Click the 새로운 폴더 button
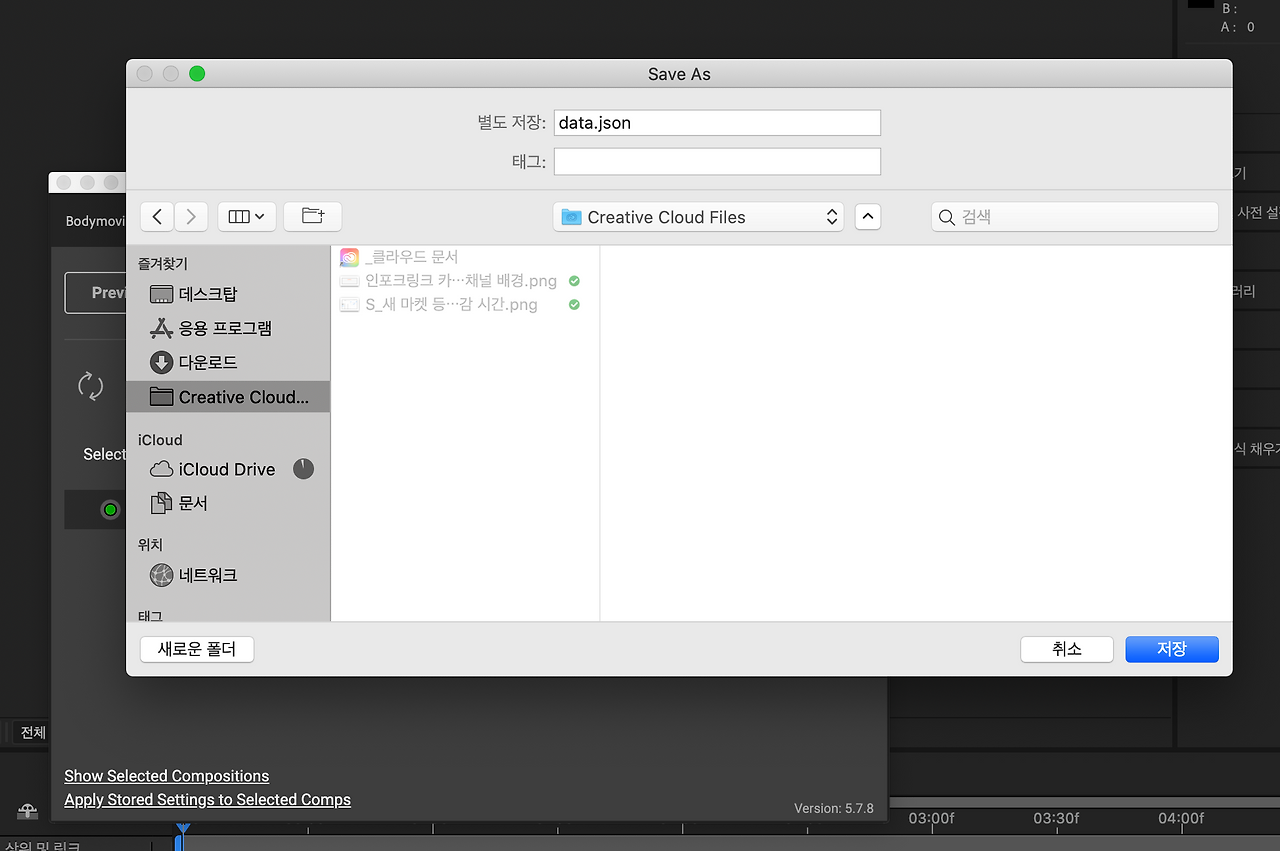This screenshot has height=851, width=1280. click(x=197, y=649)
